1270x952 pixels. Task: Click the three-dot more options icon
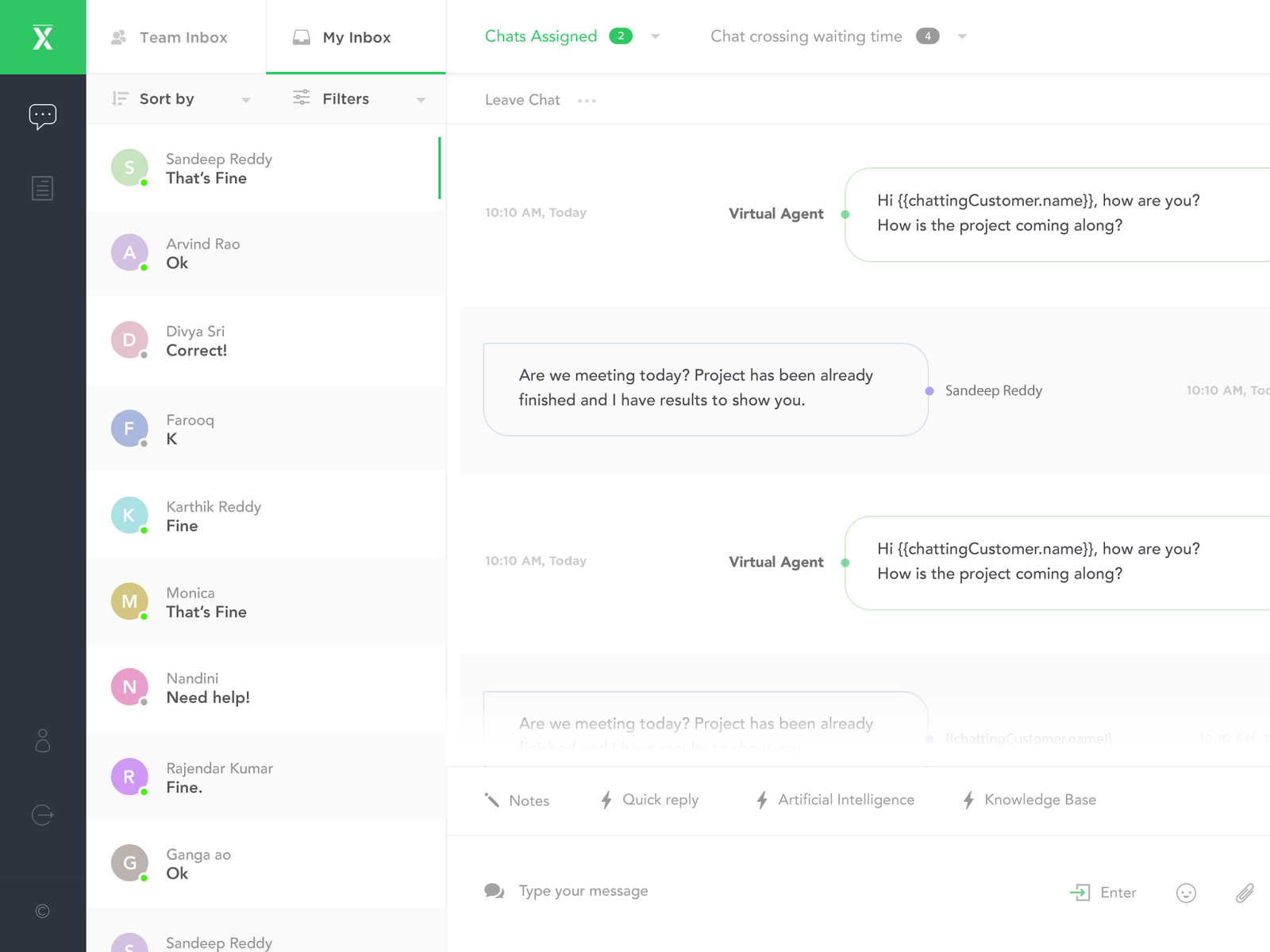point(587,101)
